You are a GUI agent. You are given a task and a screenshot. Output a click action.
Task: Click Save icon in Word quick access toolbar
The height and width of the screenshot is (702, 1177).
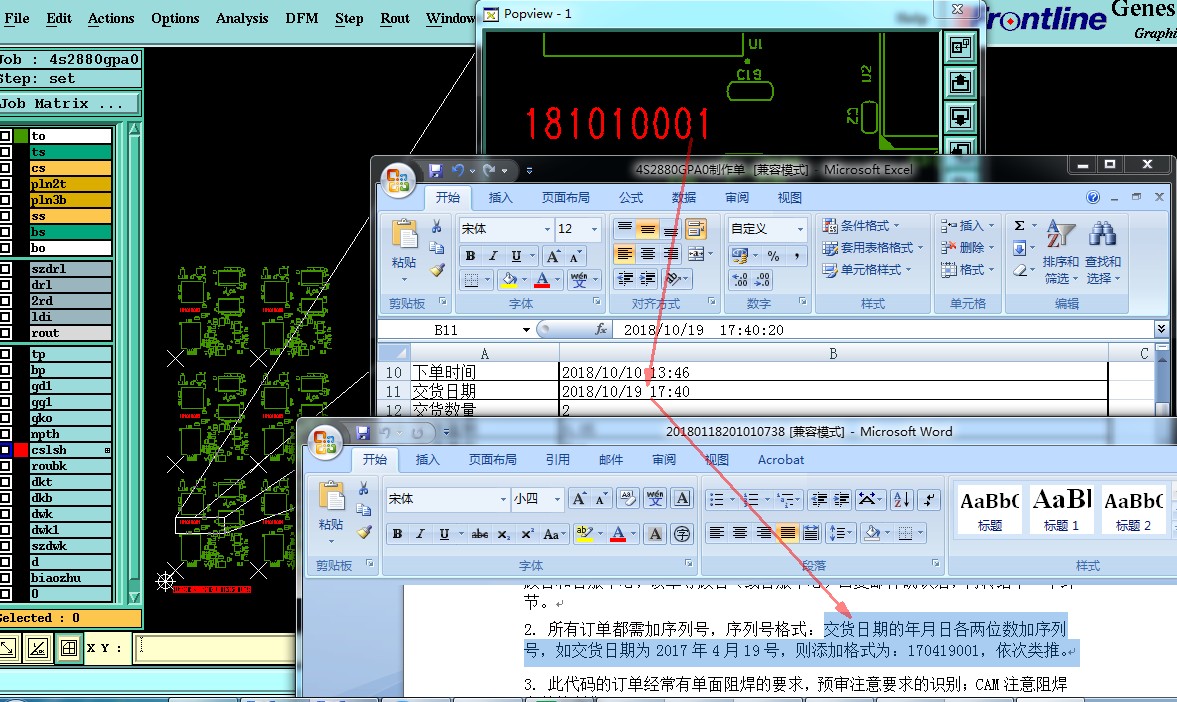coord(363,433)
